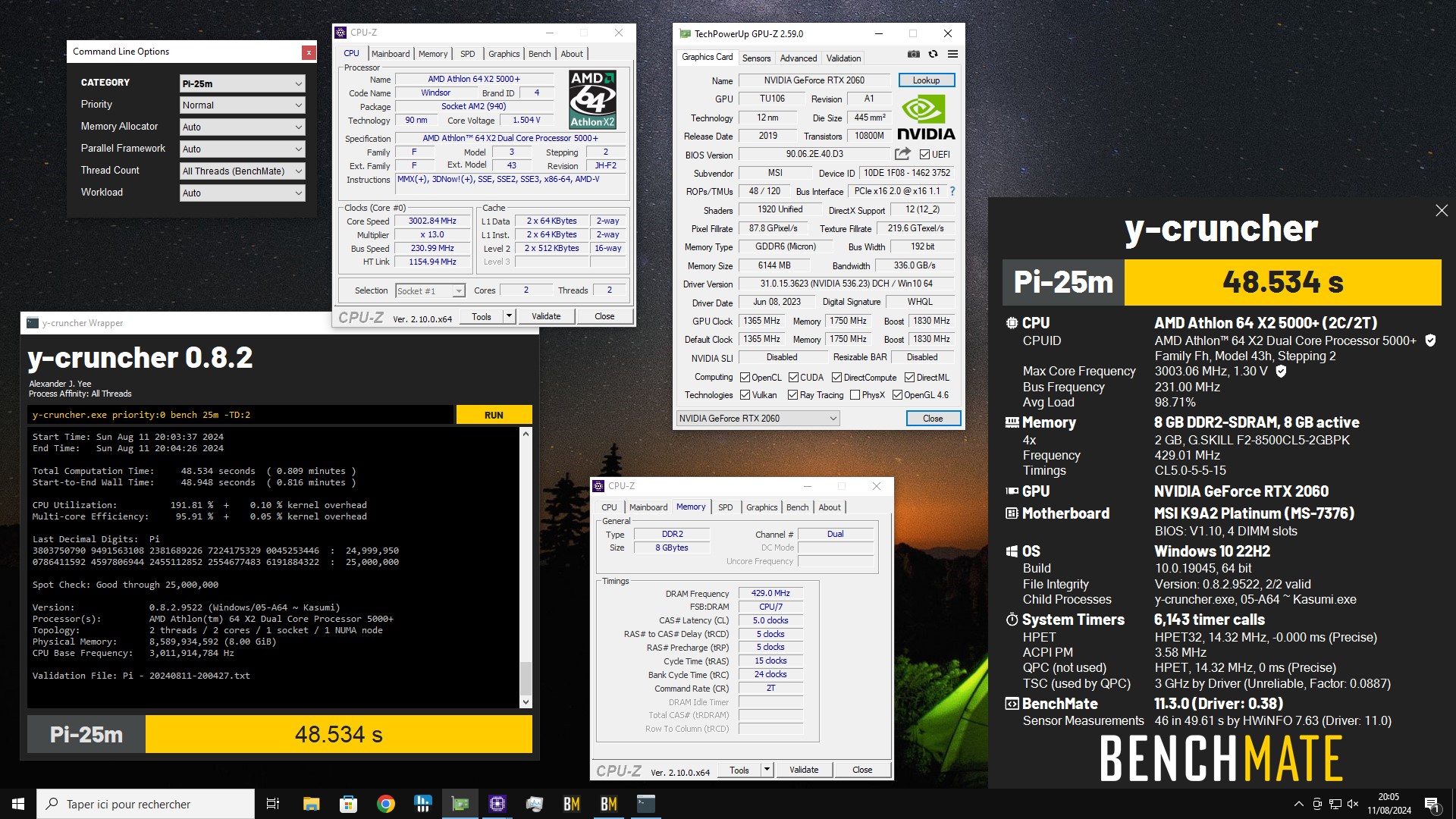
Task: Toggle the Ray Tracing checkbox
Action: tap(792, 395)
